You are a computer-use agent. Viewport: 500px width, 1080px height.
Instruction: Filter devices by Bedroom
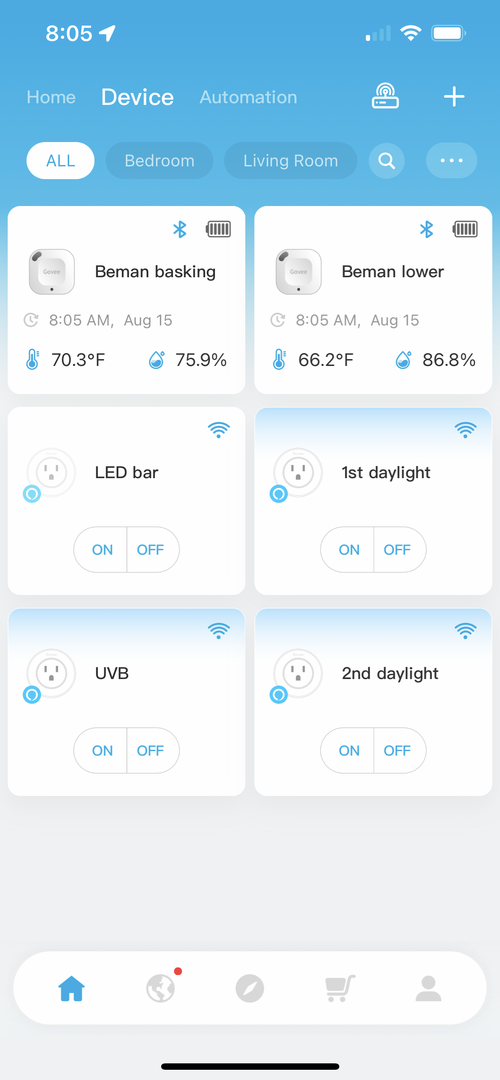[x=159, y=161]
